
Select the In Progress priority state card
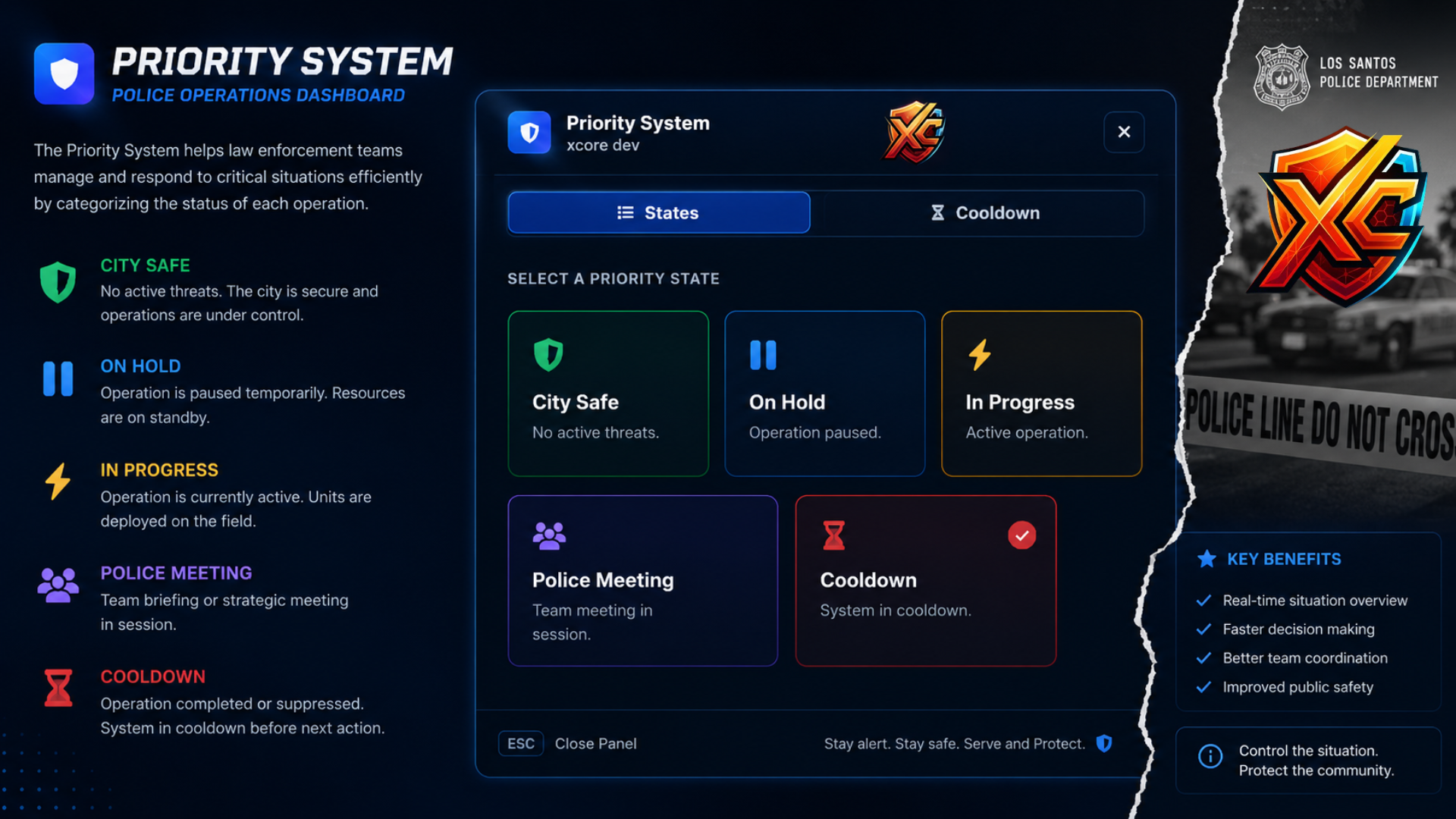1042,394
